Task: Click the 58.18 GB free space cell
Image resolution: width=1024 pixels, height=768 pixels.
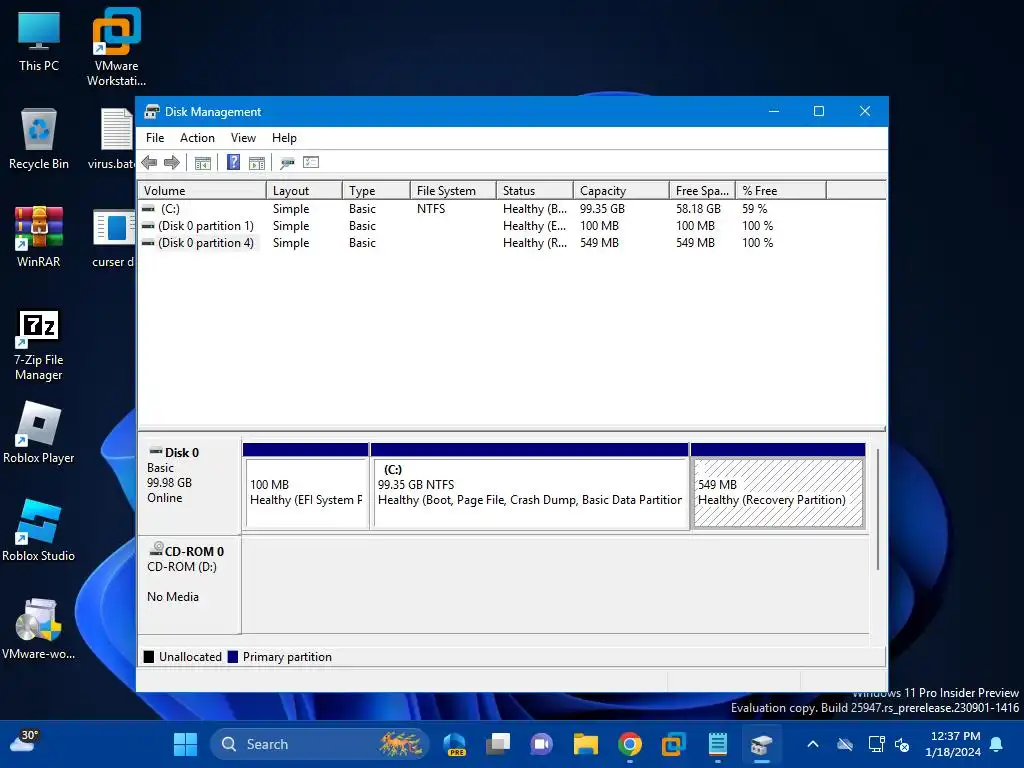Action: click(x=698, y=209)
